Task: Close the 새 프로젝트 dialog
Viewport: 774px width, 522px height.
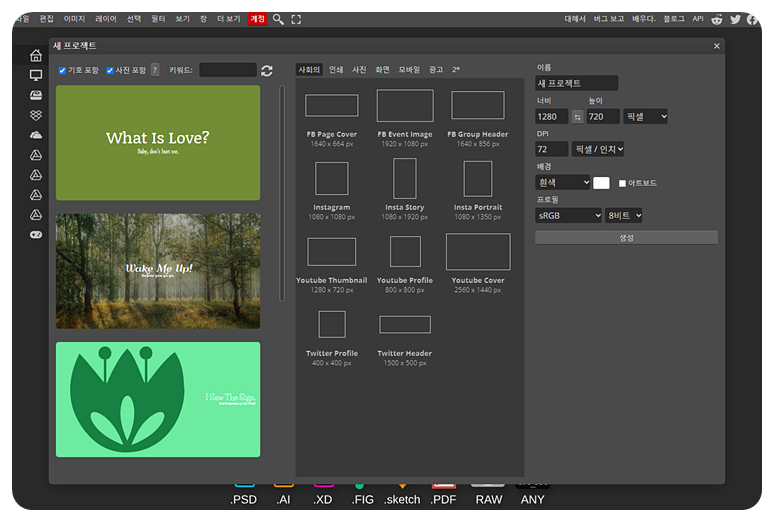Action: click(x=716, y=46)
